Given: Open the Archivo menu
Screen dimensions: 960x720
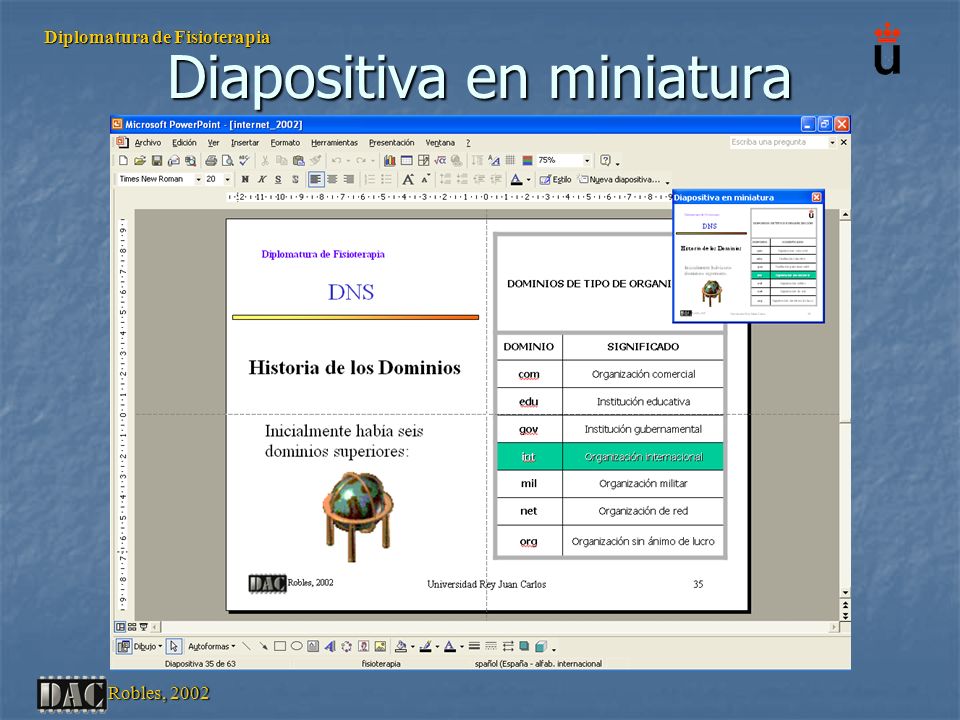Looking at the screenshot, I should pos(148,143).
